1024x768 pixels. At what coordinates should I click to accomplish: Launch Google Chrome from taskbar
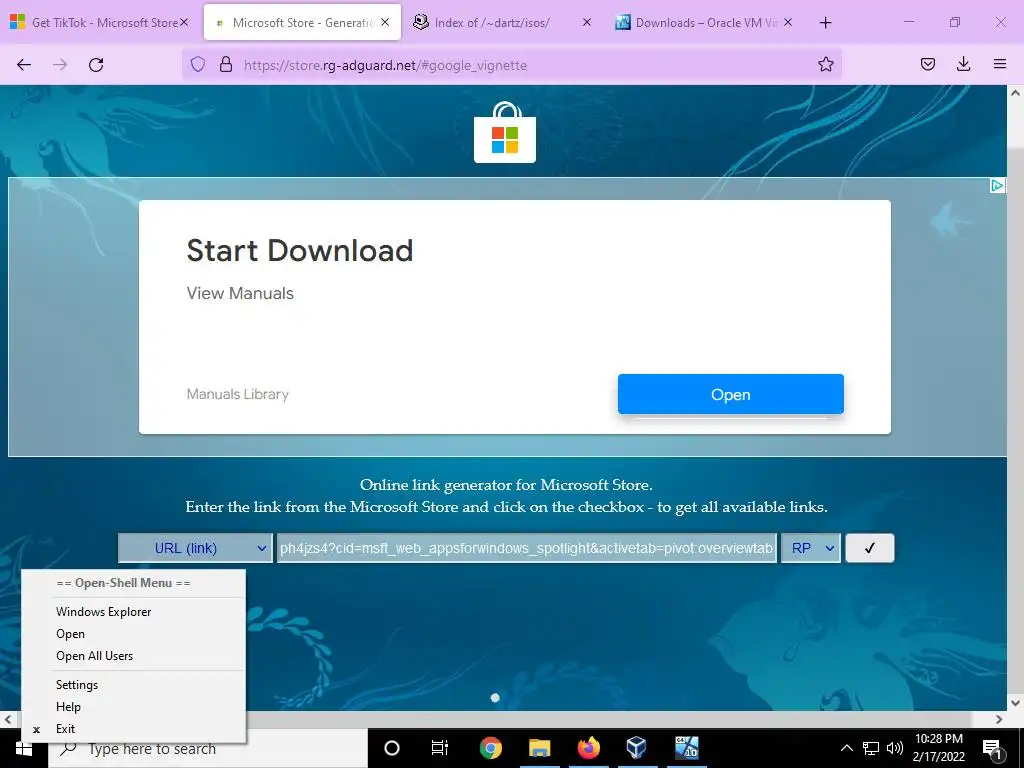[490, 748]
